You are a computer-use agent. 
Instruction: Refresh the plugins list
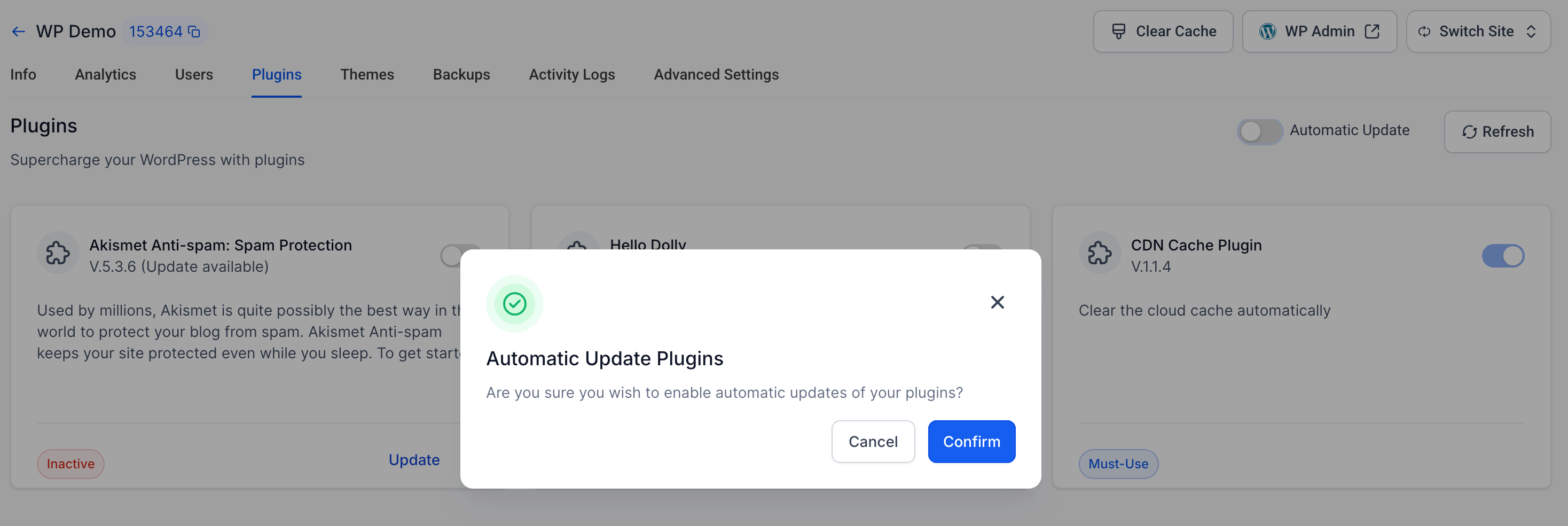point(1497,131)
